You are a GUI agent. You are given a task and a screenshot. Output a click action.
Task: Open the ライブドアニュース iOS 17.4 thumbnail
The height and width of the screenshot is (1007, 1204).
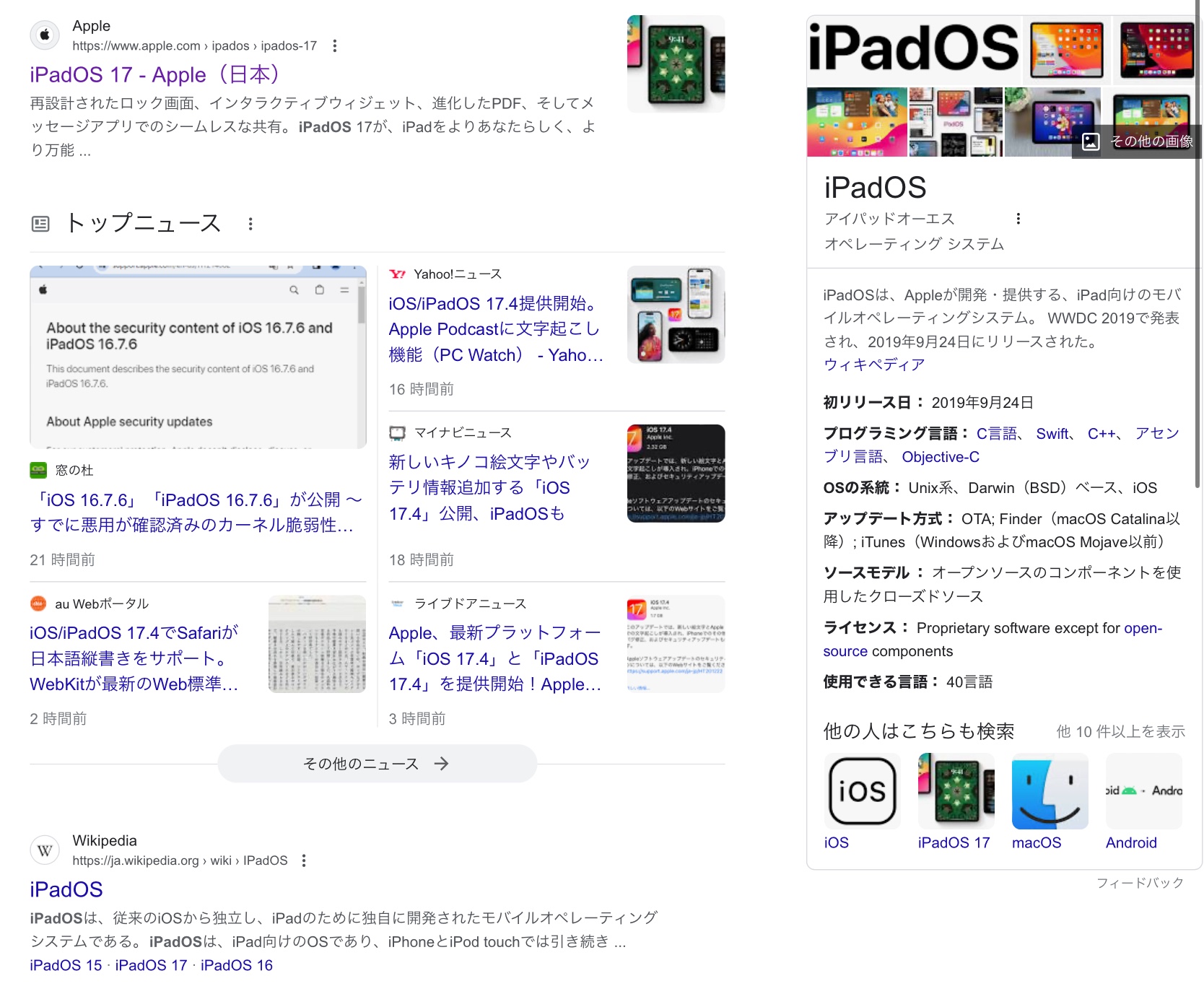pyautogui.click(x=676, y=644)
